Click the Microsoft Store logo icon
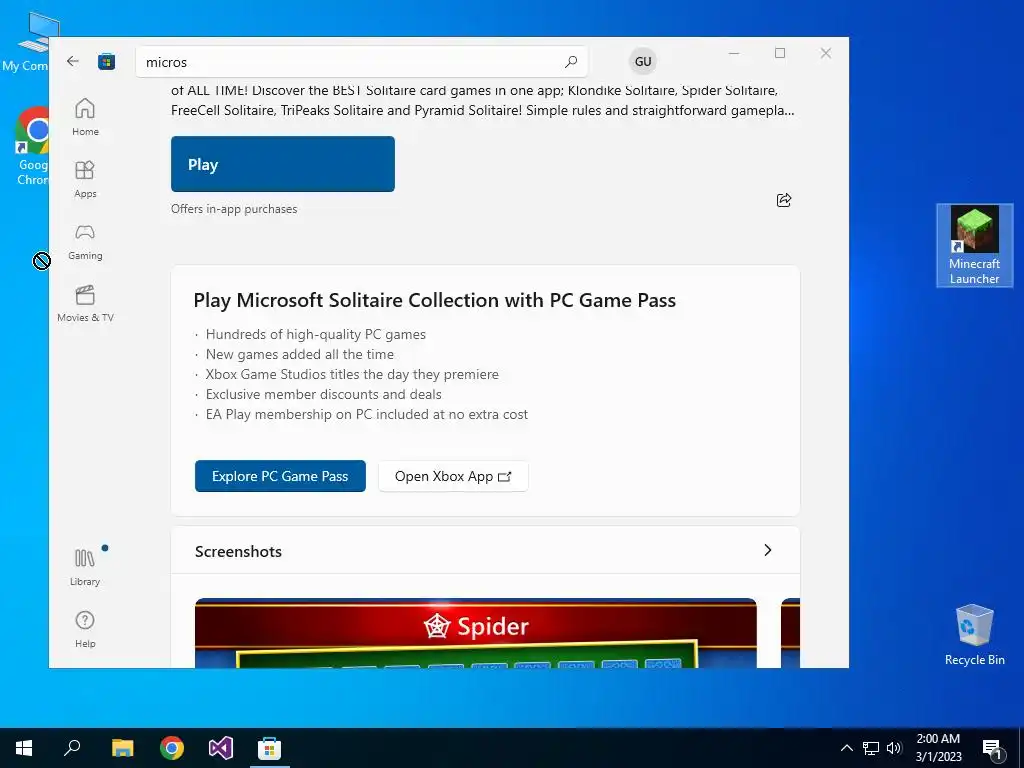1024x768 pixels. (106, 62)
